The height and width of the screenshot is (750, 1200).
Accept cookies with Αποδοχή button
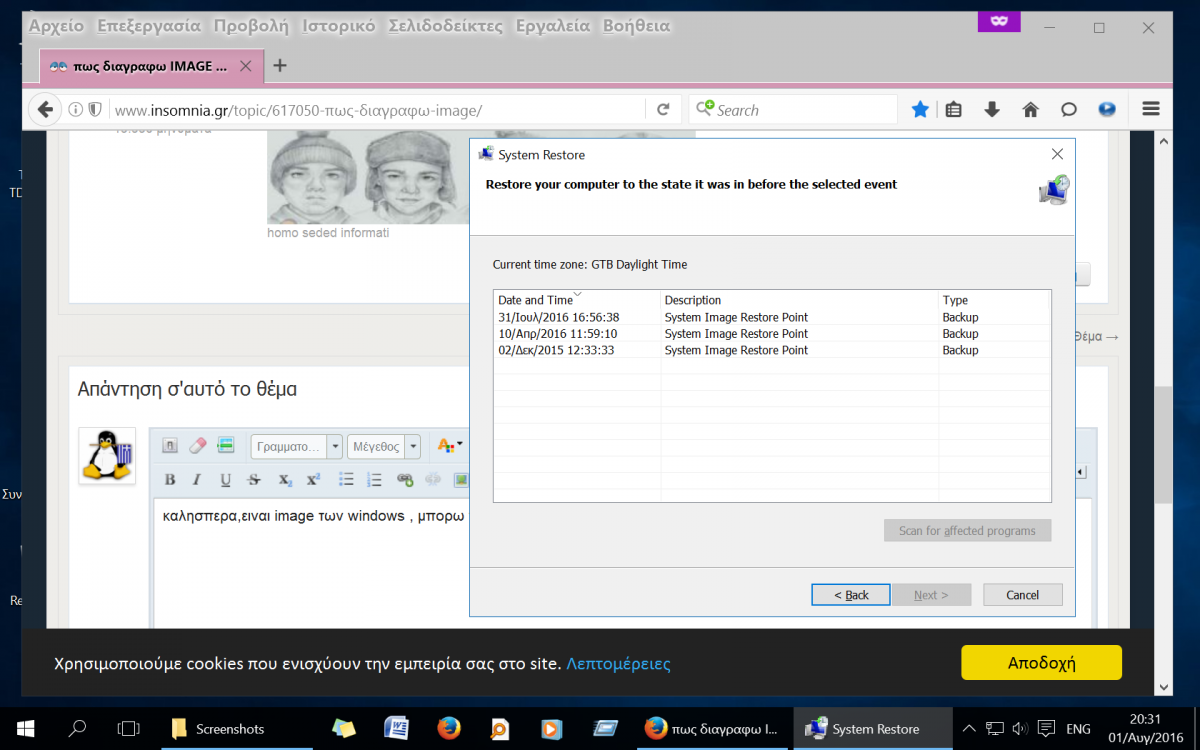tap(1041, 662)
